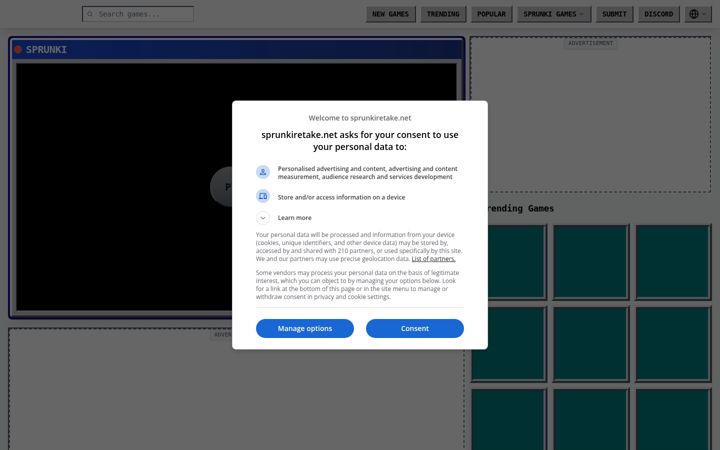Click the SPRUNKI window title text

46,50
